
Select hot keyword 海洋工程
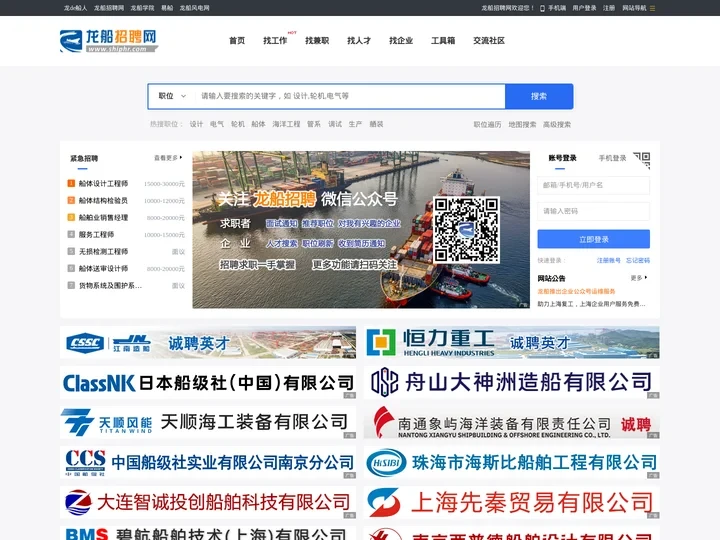pyautogui.click(x=286, y=124)
